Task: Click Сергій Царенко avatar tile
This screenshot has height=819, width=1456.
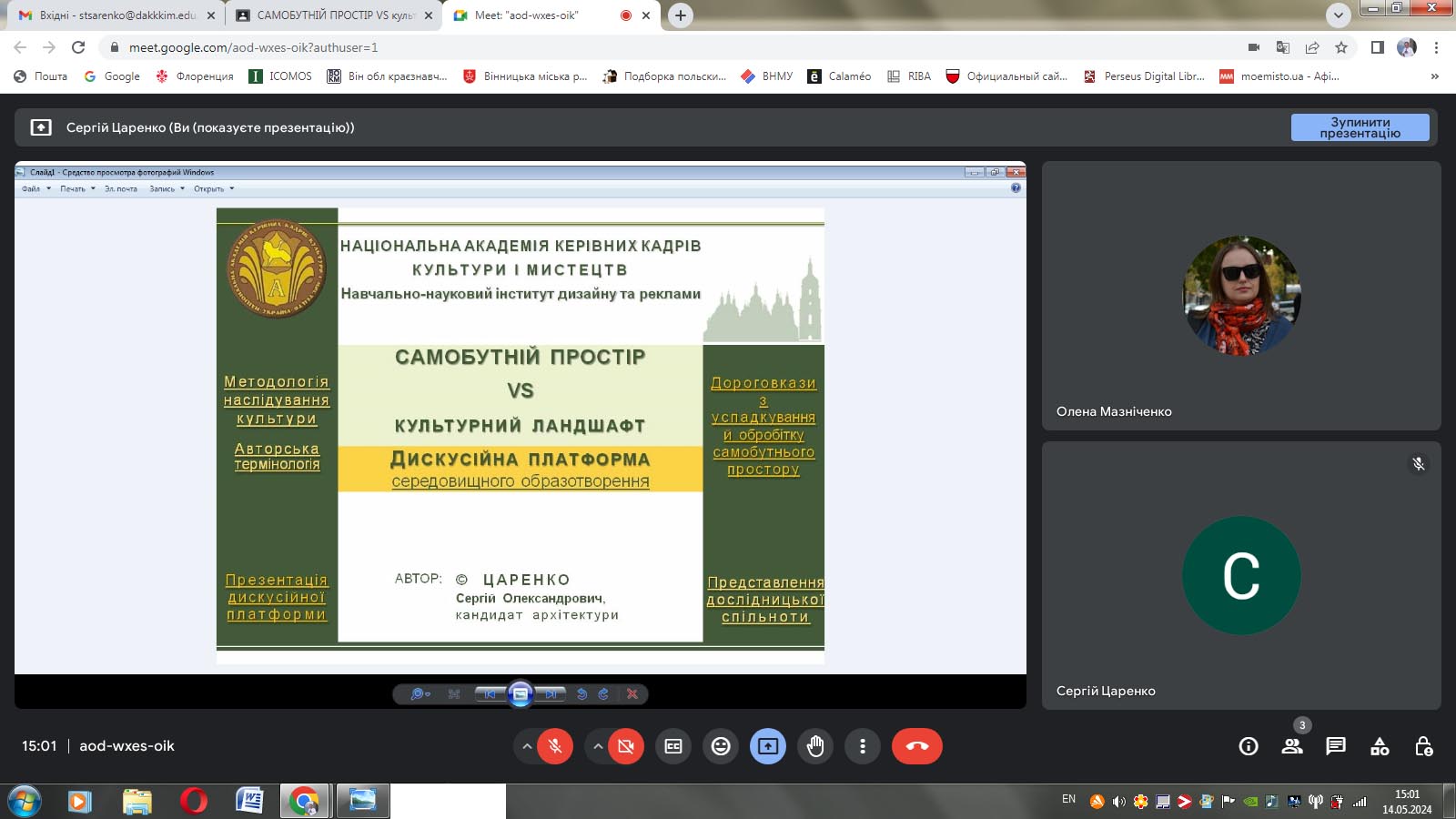Action: tap(1241, 575)
